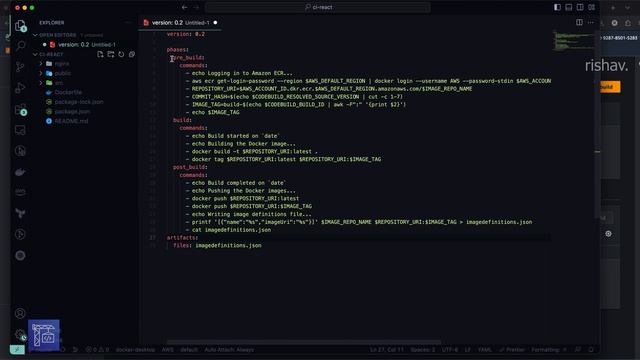Screen dimensions: 640x360
Task: Open the Explorer view in activity bar
Action: (x=20, y=26)
